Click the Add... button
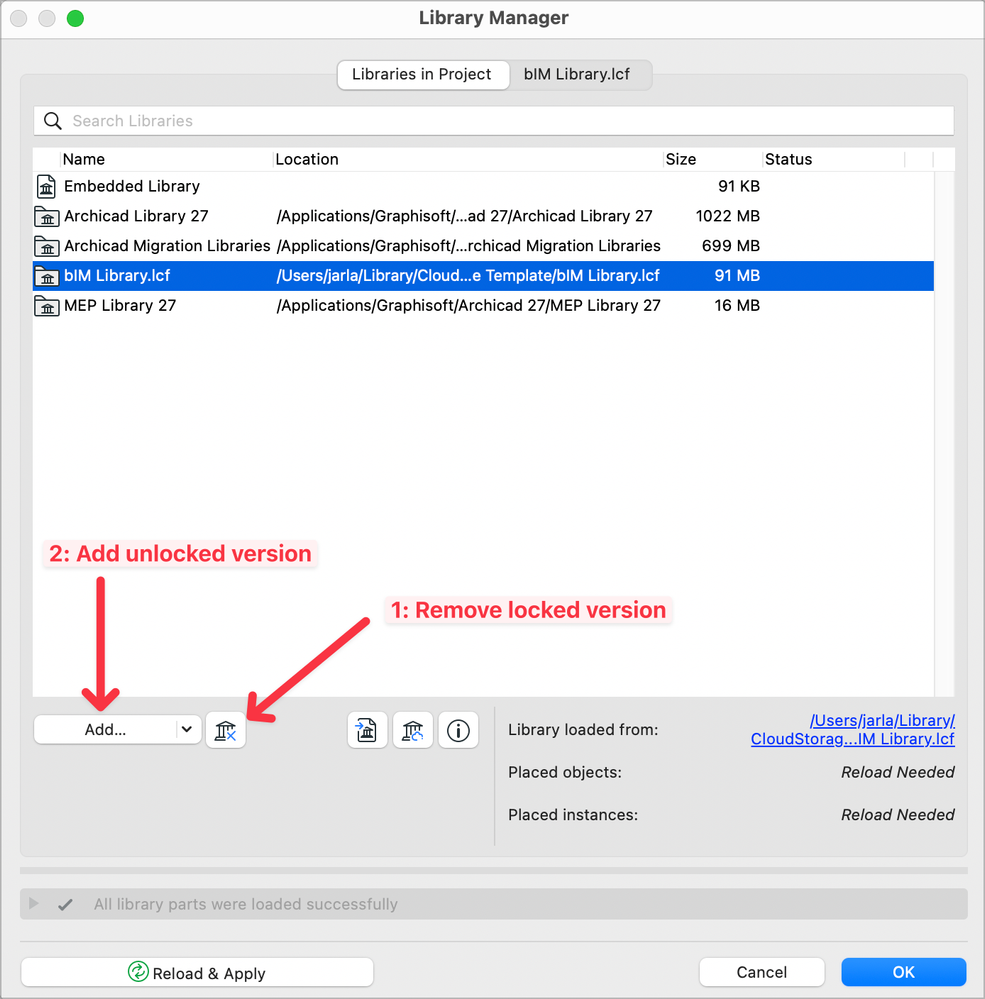 106,729
